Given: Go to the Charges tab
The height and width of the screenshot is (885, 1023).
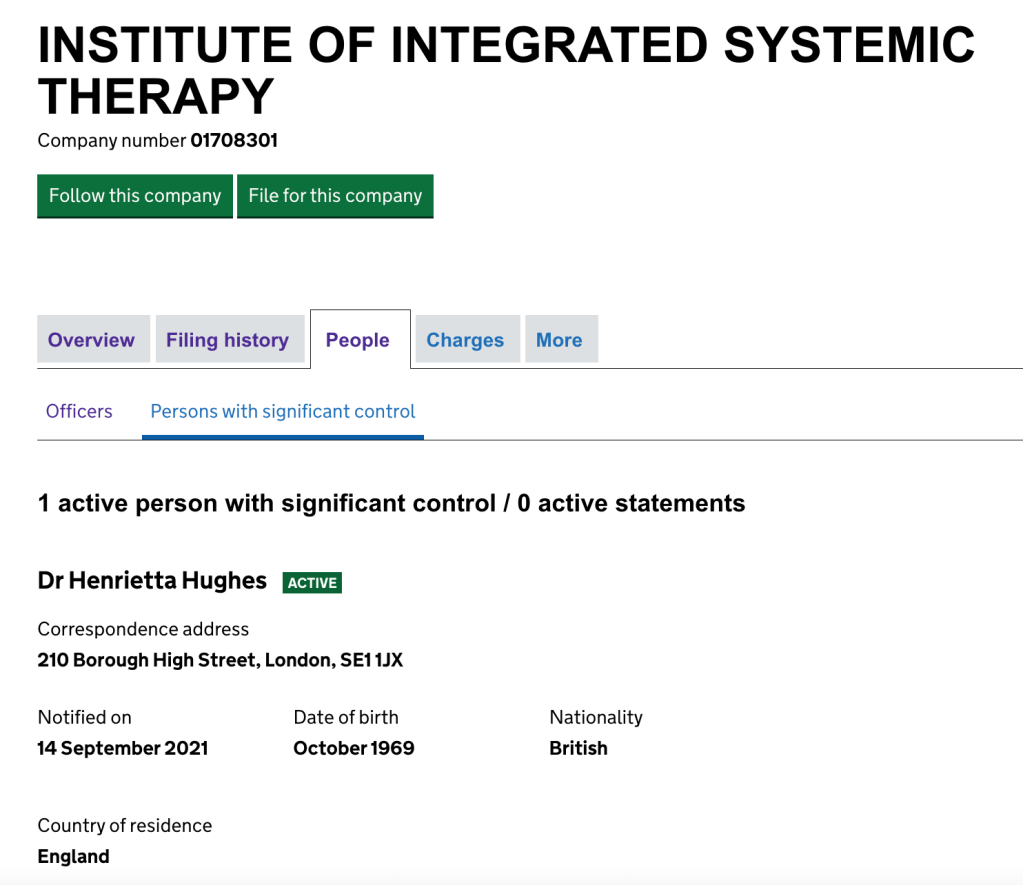Looking at the screenshot, I should [465, 340].
